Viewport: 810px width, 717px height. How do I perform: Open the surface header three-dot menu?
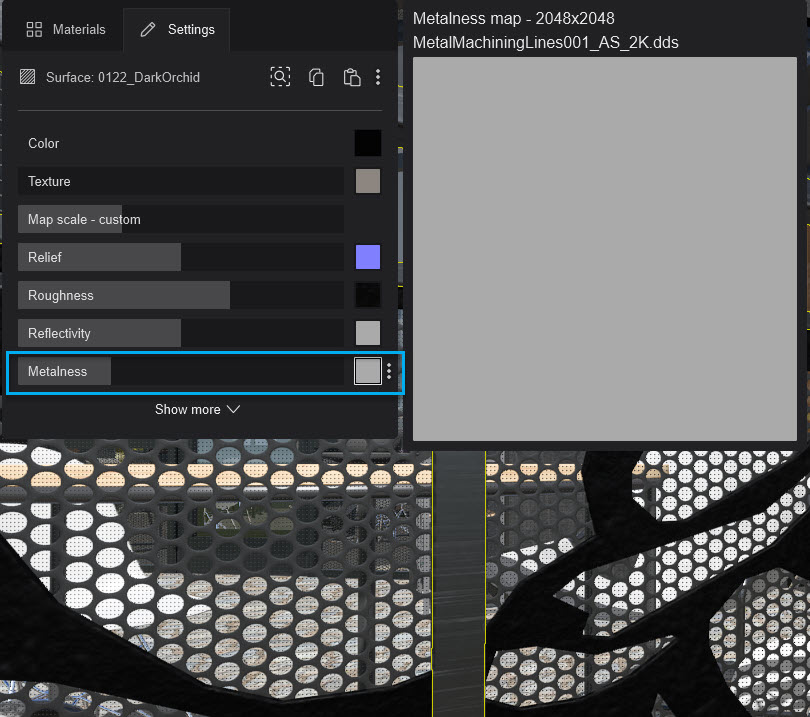(x=378, y=77)
